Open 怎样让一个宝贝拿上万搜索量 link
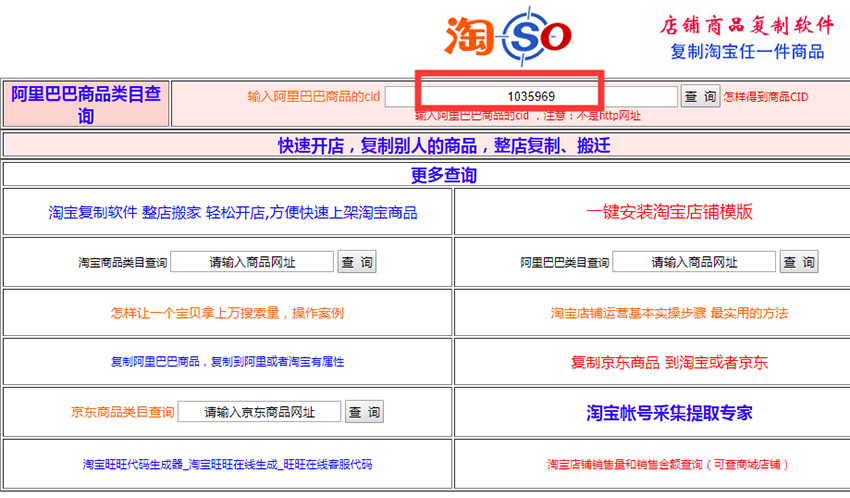Screen dimensions: 850x498 point(227,313)
